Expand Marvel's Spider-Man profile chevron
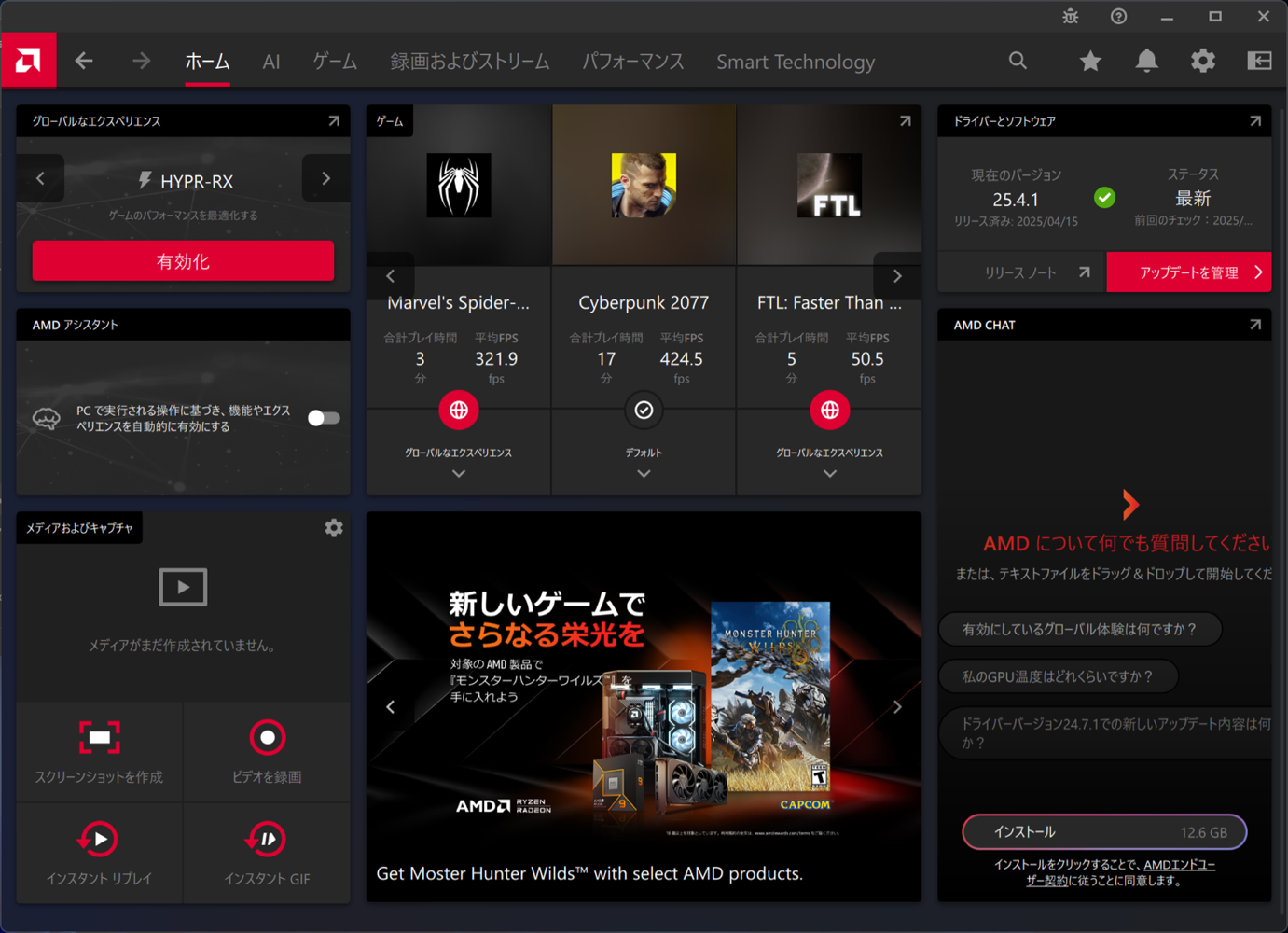Viewport: 1288px width, 933px height. tap(459, 474)
